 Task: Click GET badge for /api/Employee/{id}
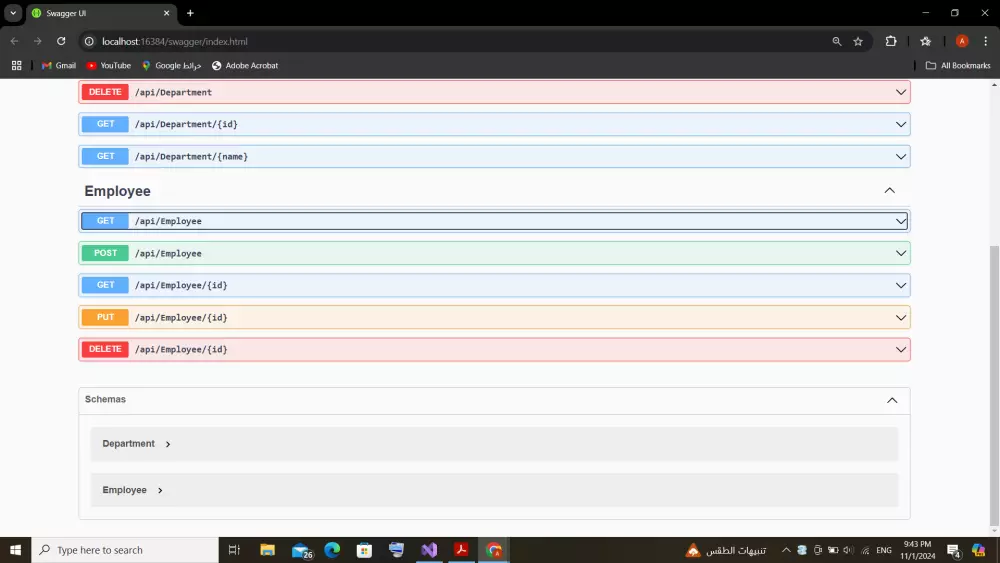click(105, 285)
